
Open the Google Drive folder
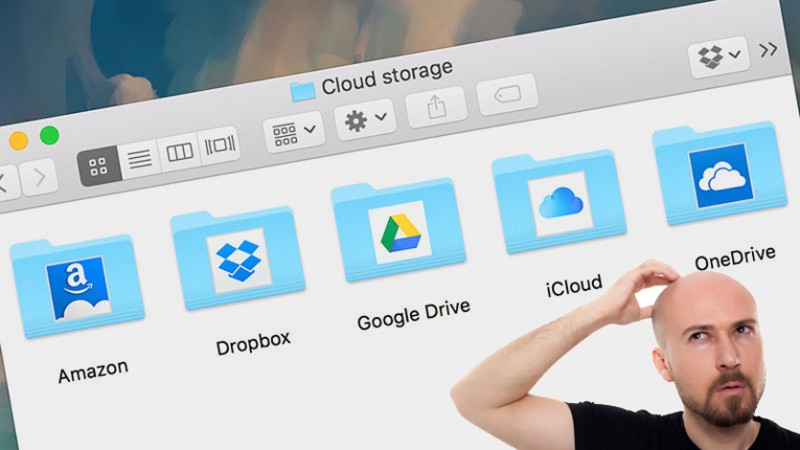pyautogui.click(x=399, y=230)
